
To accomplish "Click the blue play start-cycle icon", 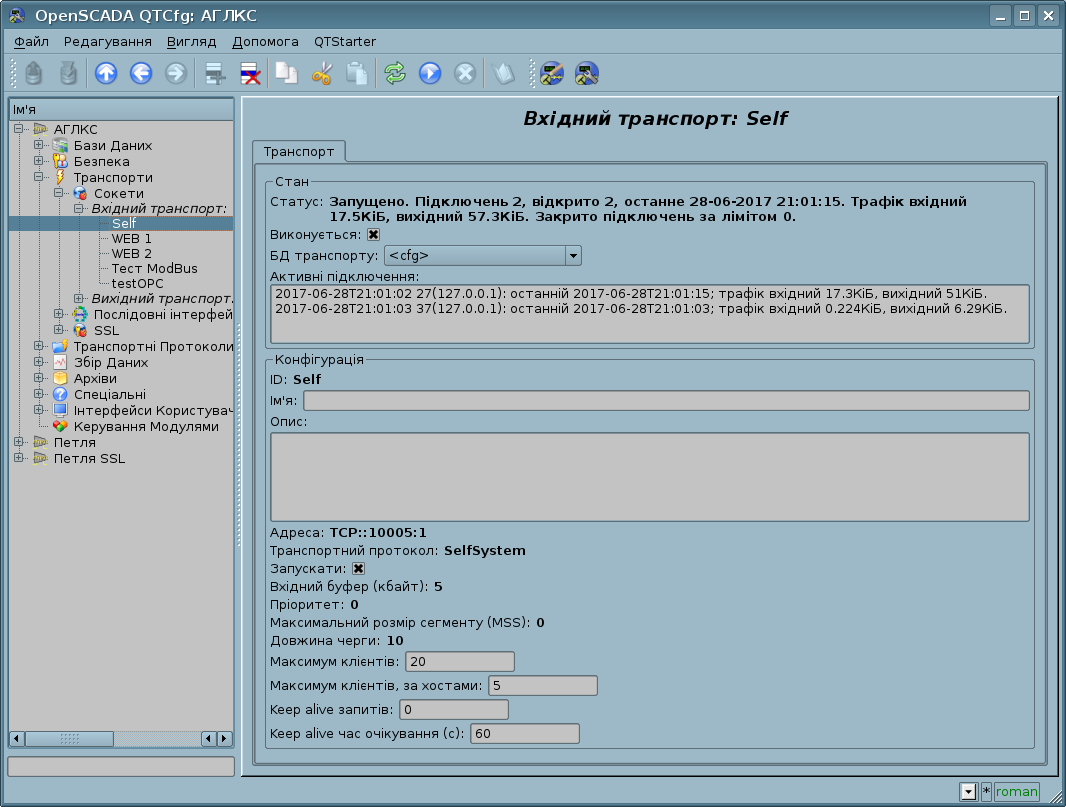I will click(430, 73).
